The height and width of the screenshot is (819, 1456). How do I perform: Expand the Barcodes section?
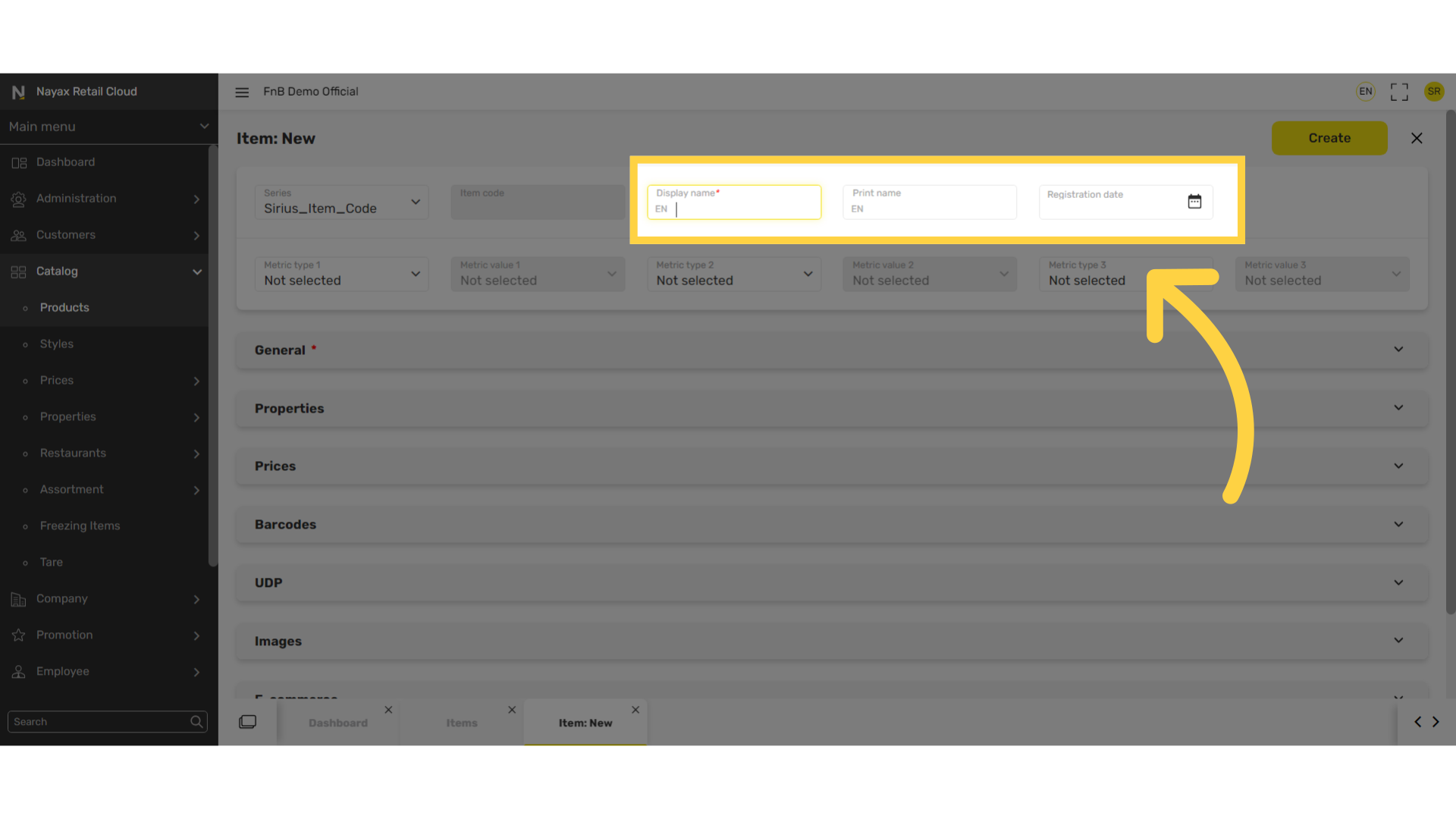click(832, 525)
